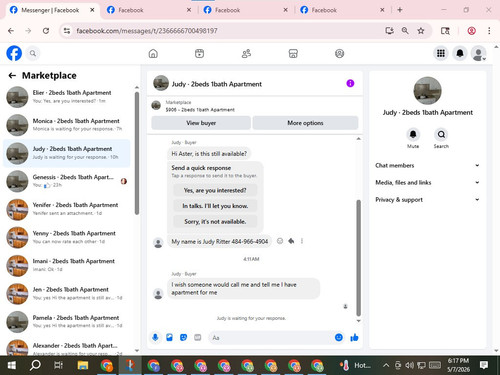Open the taskbar clock and date
500x375 pixels.
tap(458, 365)
